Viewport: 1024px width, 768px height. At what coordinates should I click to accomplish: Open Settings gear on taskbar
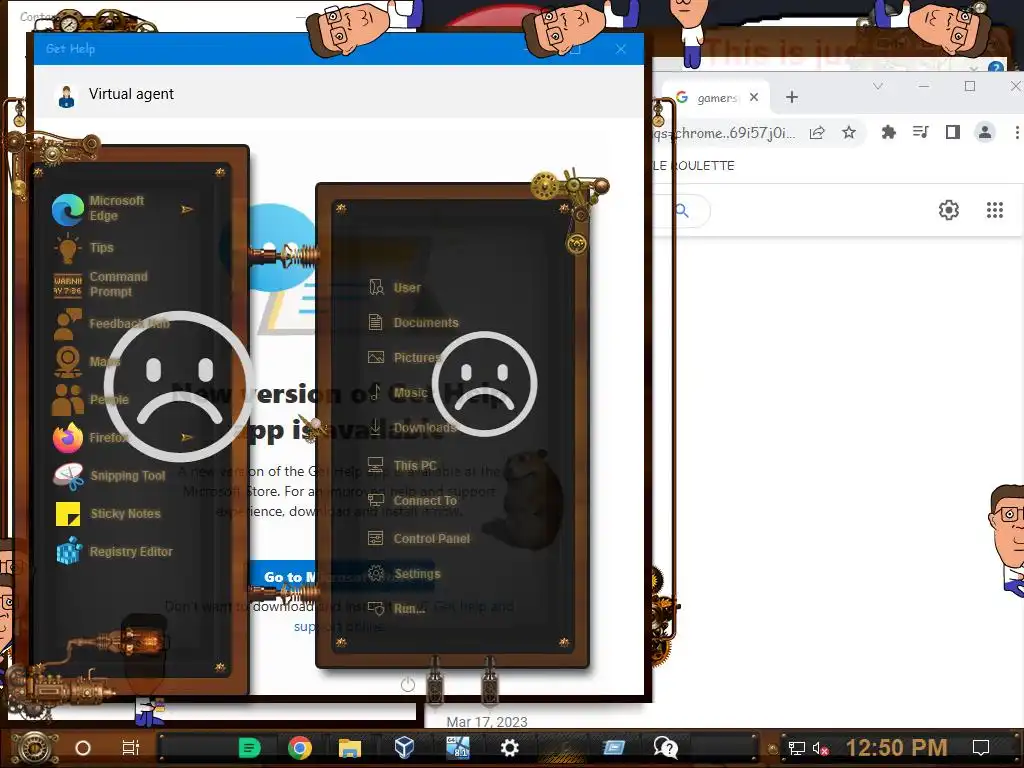509,748
